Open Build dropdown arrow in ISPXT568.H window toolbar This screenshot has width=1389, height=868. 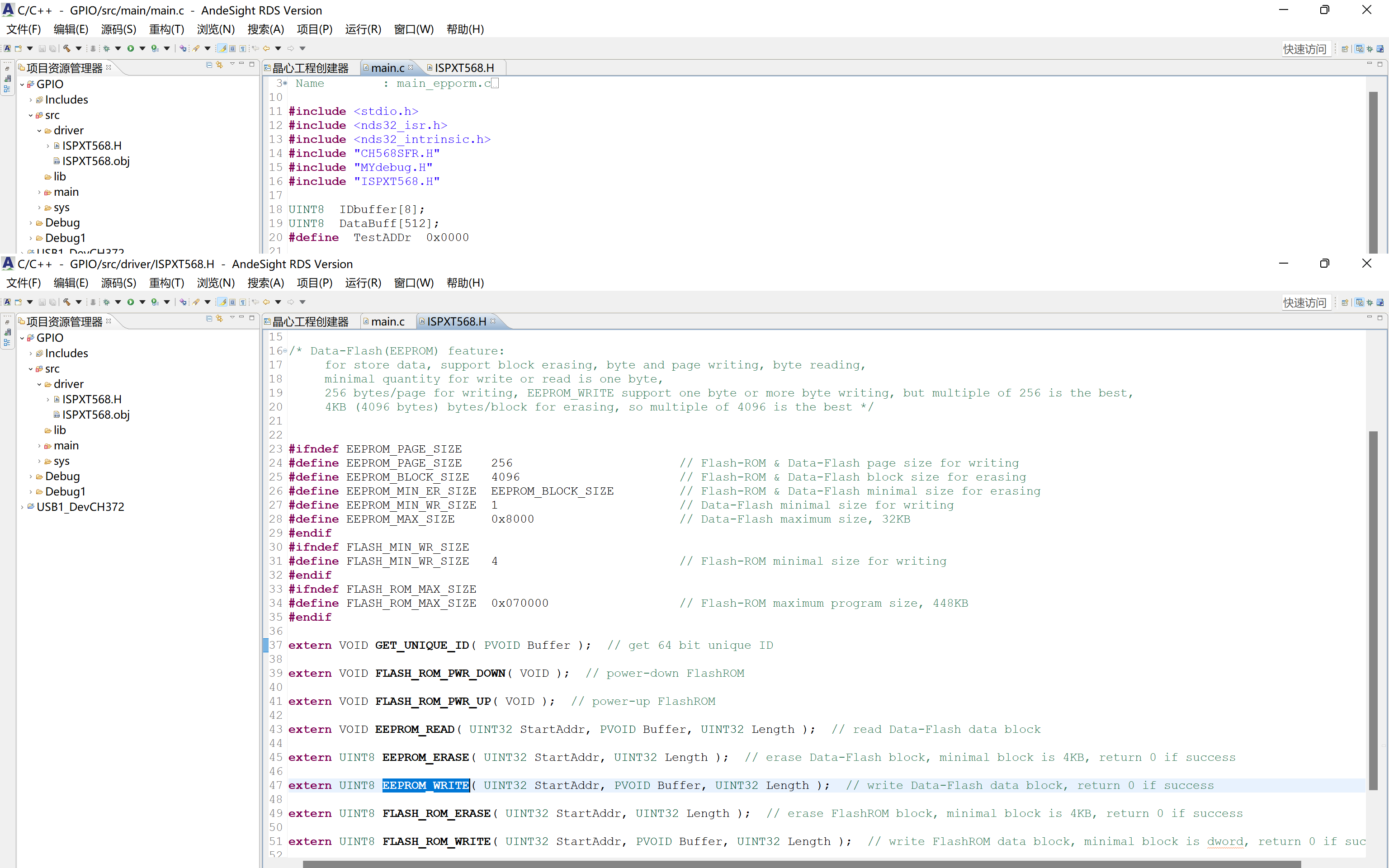(x=79, y=302)
